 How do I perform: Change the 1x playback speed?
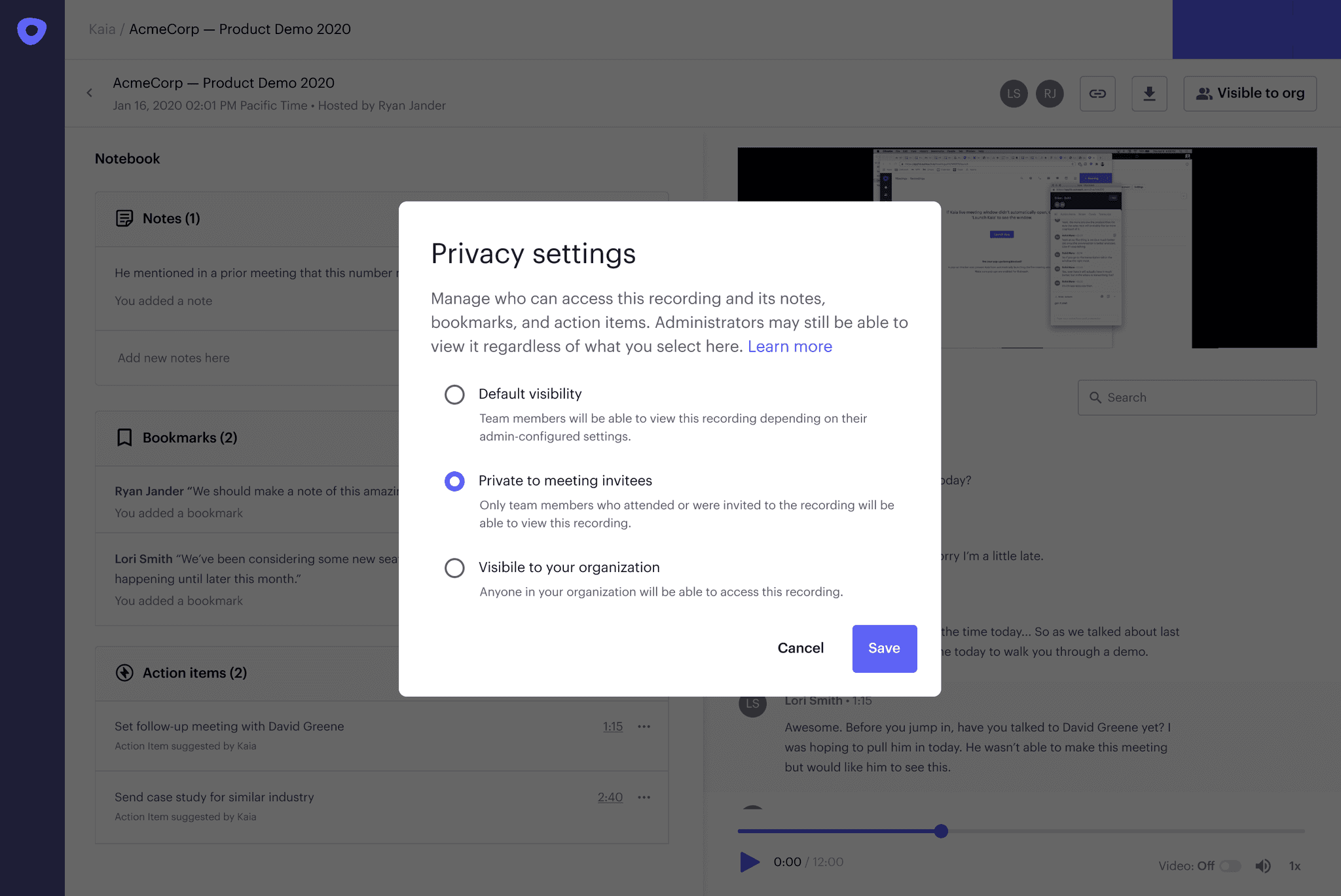[x=1295, y=866]
